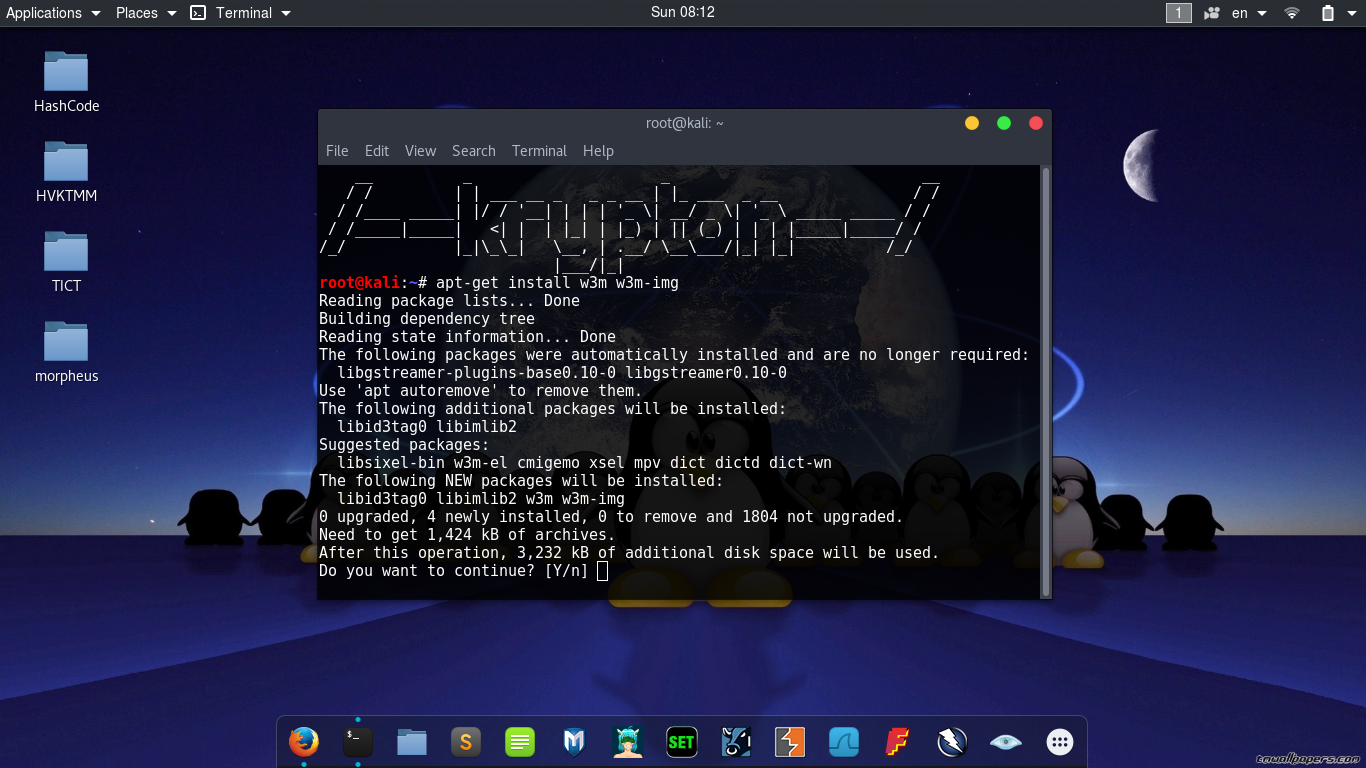Open the 'en' keyboard layout dropdown

coord(1249,13)
